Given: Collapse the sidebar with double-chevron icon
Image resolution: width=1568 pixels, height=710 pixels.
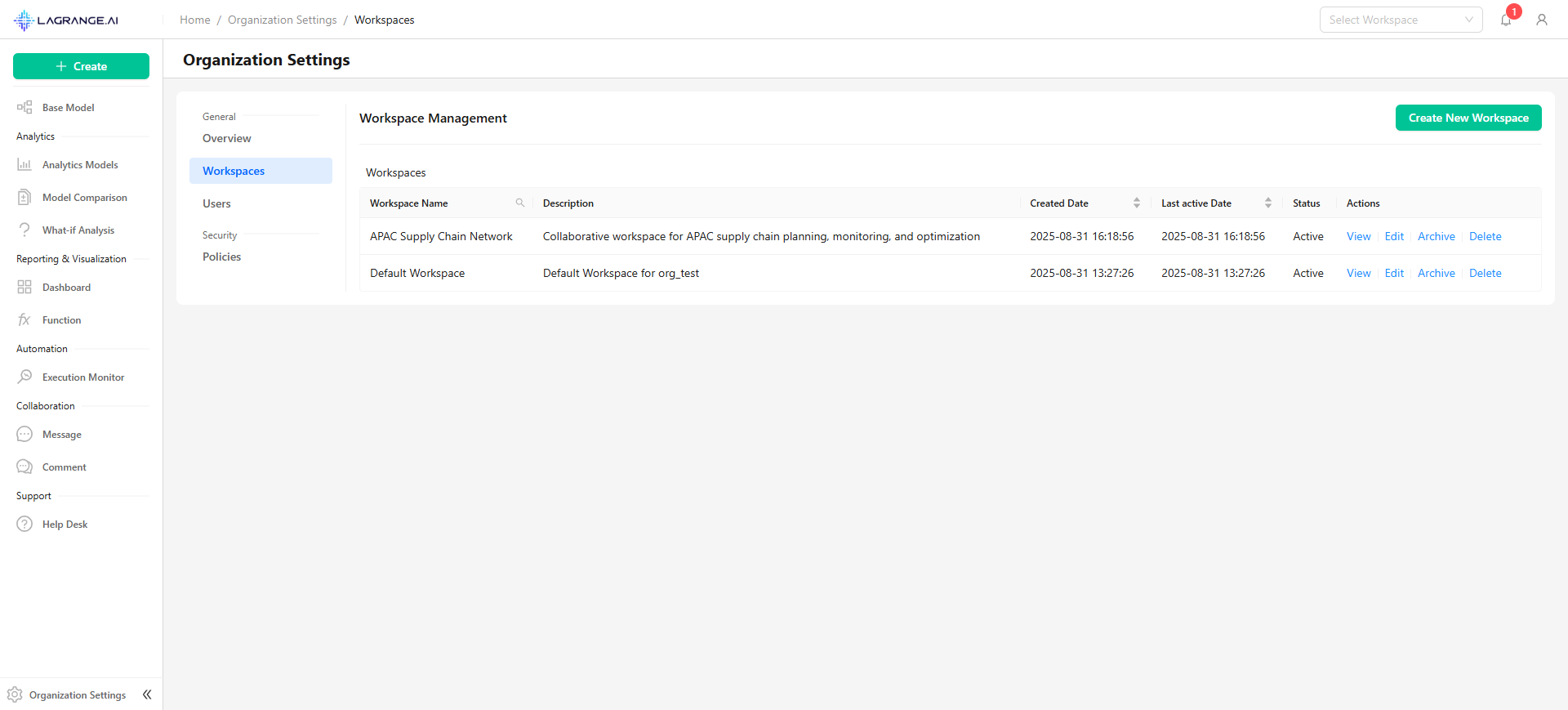Looking at the screenshot, I should click(x=147, y=694).
